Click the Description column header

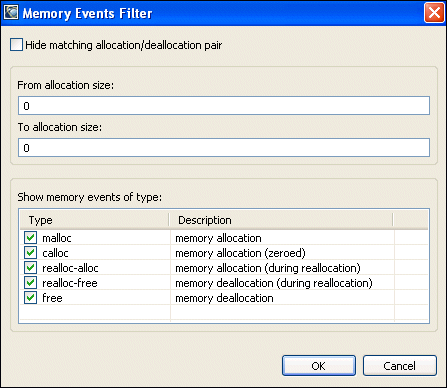point(281,220)
